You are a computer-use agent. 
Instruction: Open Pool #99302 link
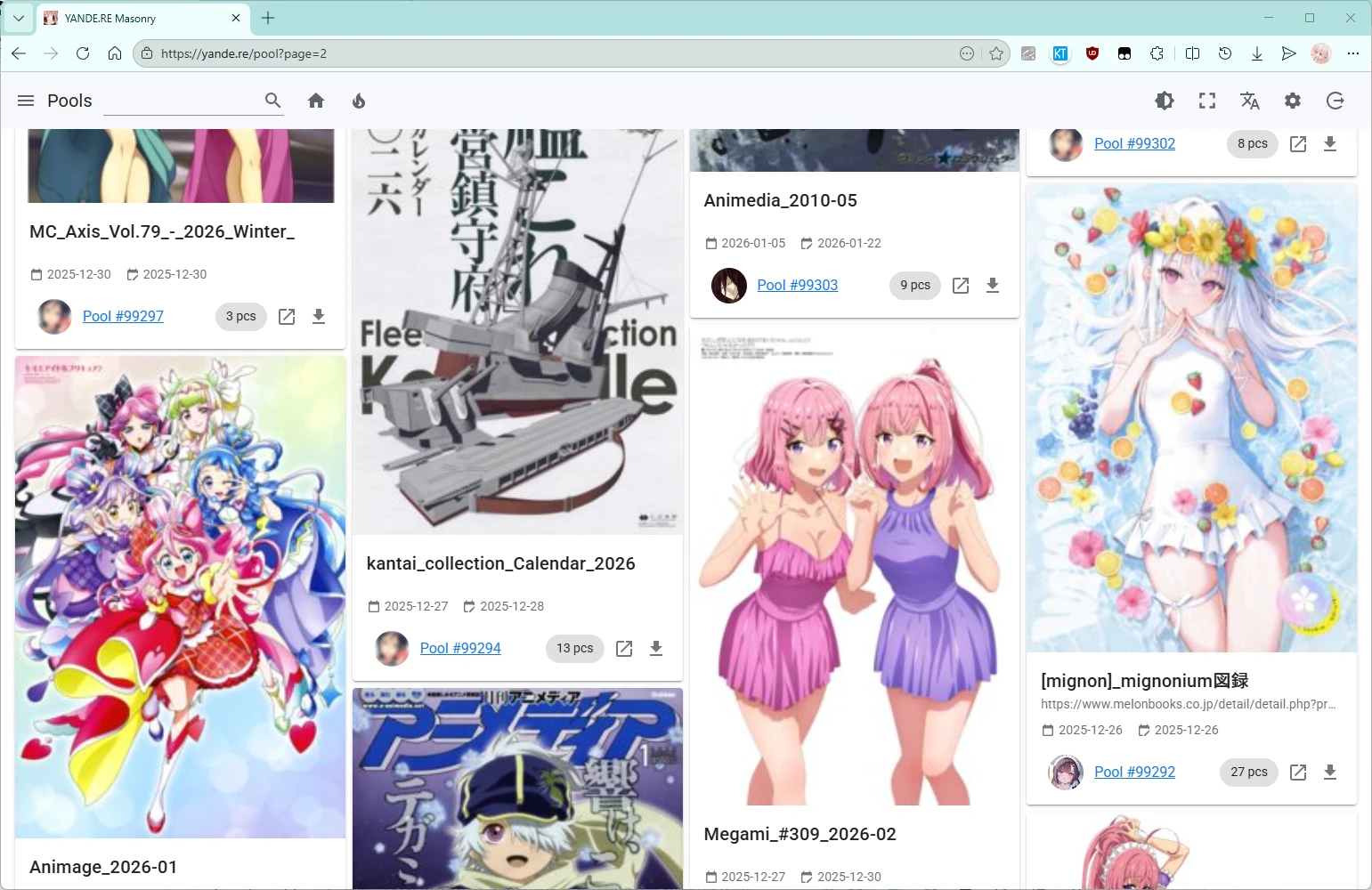(1134, 143)
